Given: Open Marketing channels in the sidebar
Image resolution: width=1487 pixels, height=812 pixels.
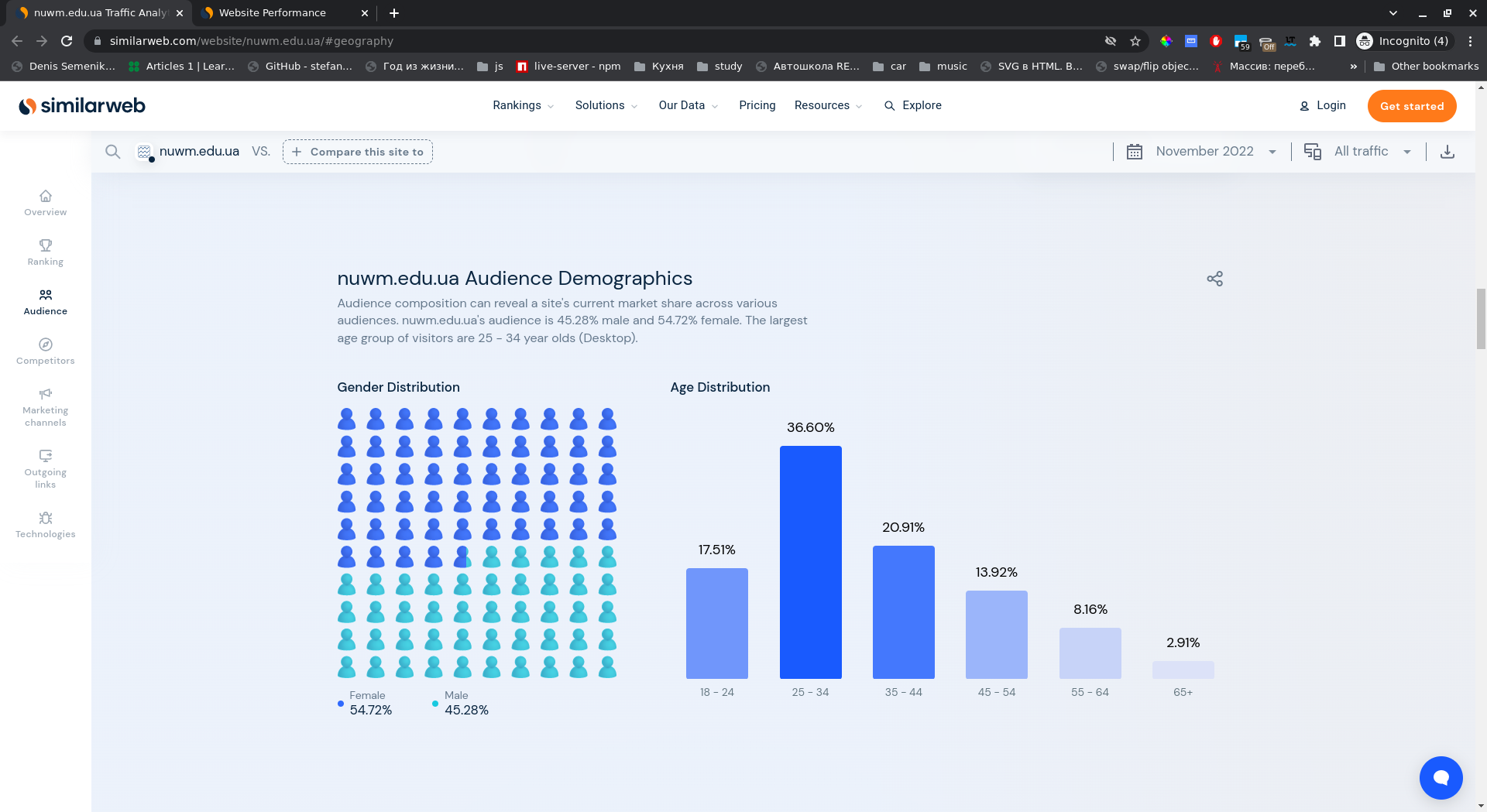Looking at the screenshot, I should click(45, 407).
